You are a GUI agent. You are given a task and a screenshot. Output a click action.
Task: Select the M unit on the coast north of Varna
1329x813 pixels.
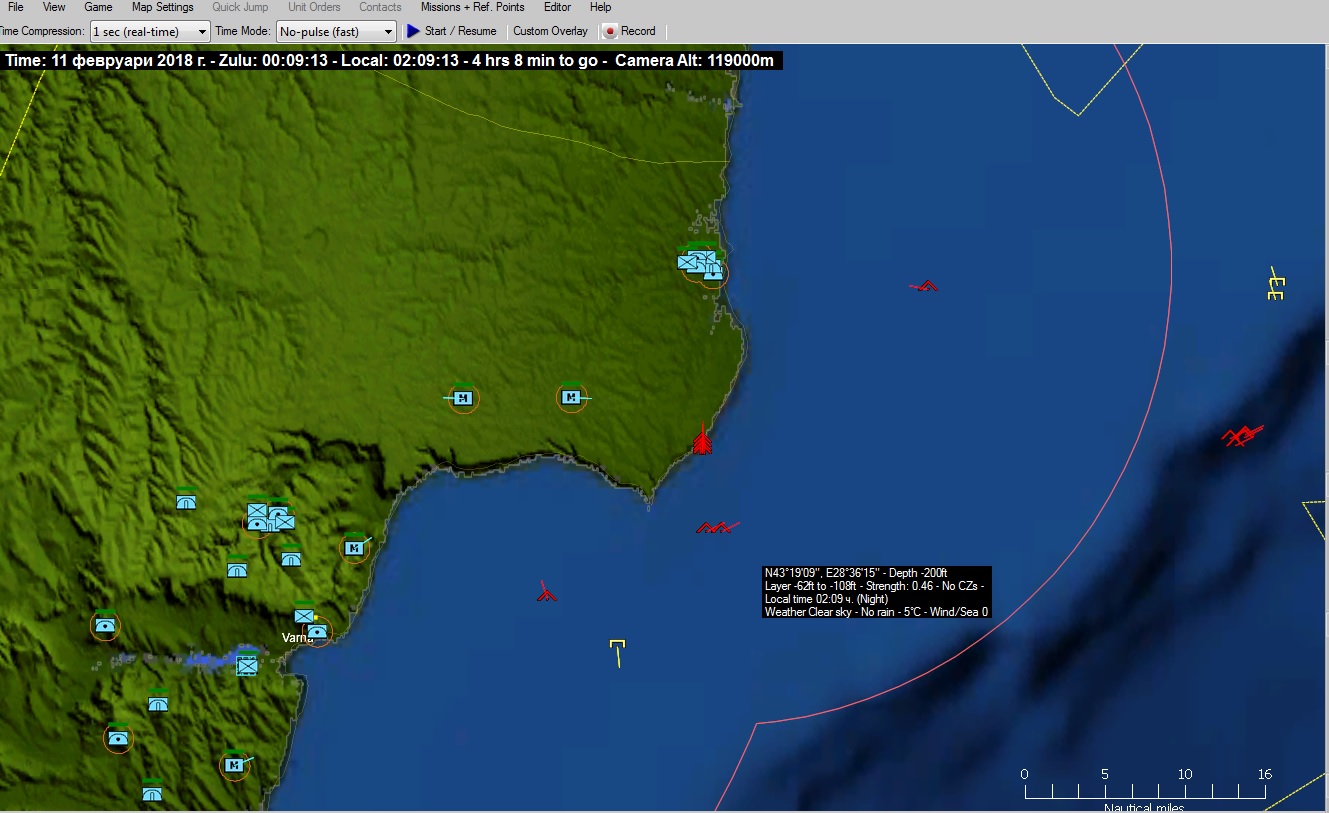(354, 547)
